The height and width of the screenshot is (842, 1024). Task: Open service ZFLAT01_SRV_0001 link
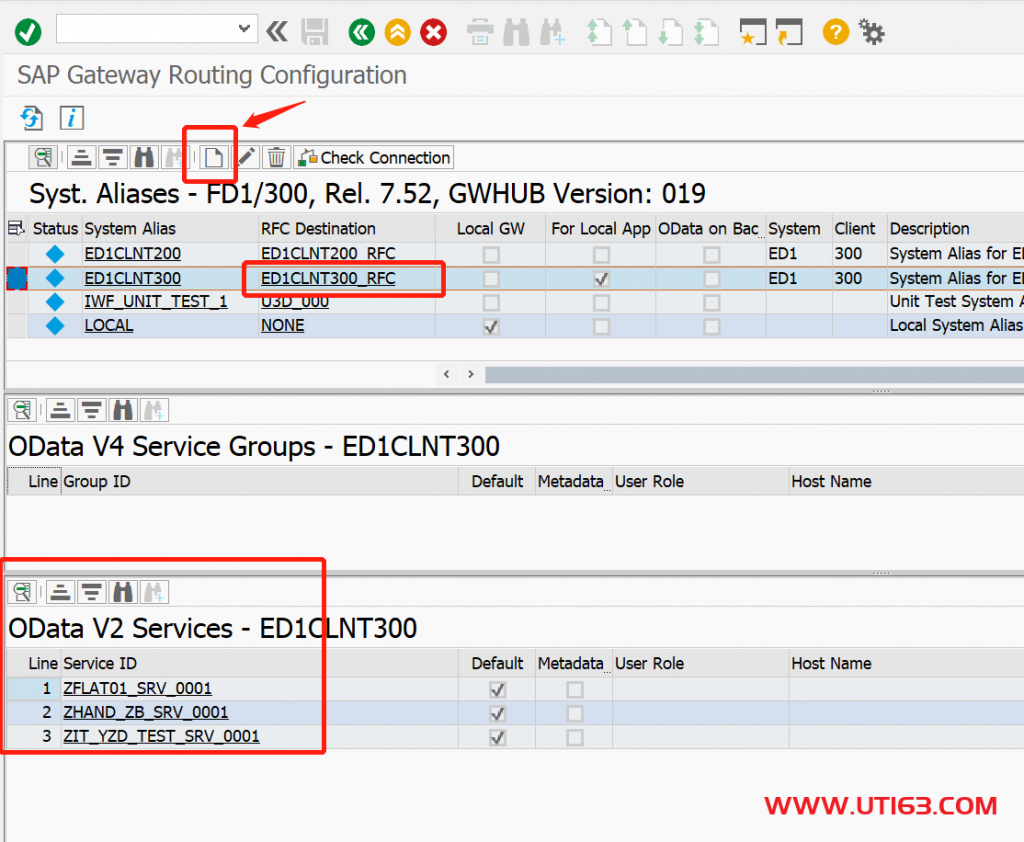coord(138,688)
